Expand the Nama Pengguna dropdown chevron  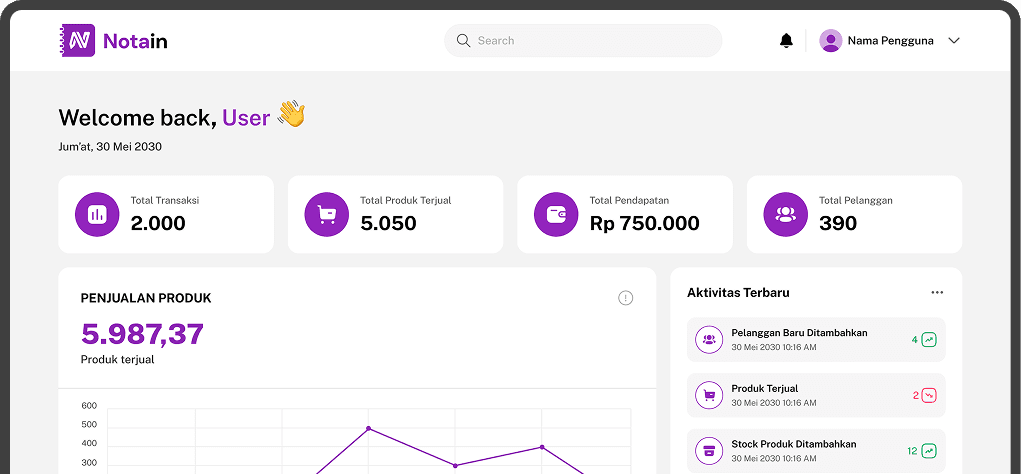(953, 41)
